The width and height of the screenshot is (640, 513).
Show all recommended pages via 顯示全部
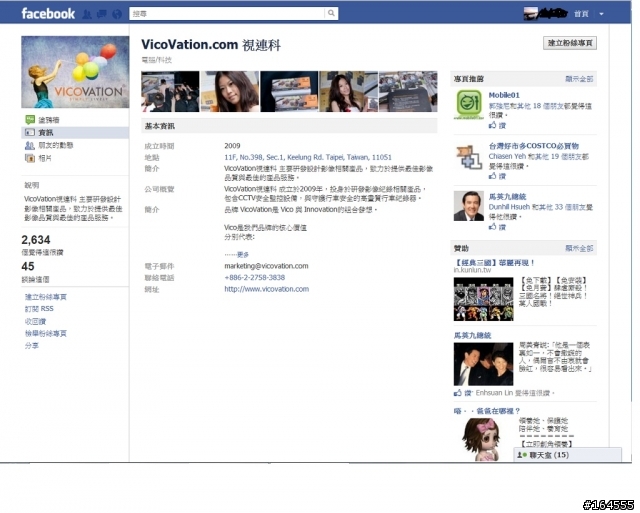click(579, 79)
